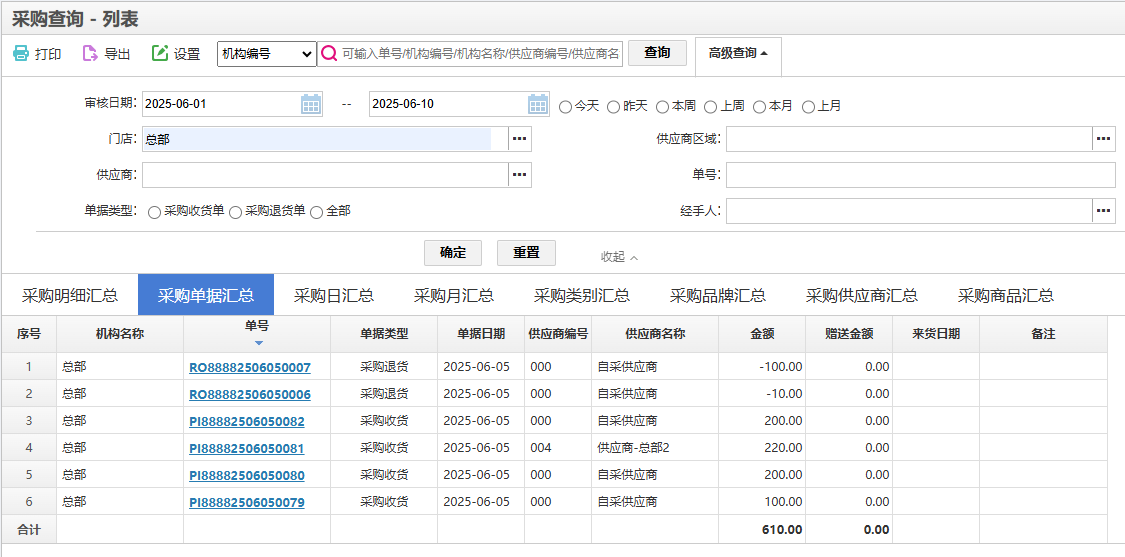
Task: Open the 供应商 picker ellipsis button
Action: point(520,174)
